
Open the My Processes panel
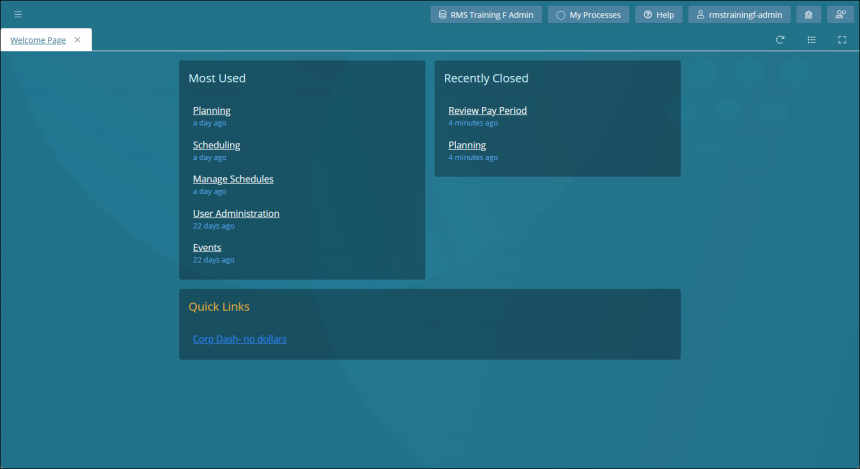[x=588, y=15]
